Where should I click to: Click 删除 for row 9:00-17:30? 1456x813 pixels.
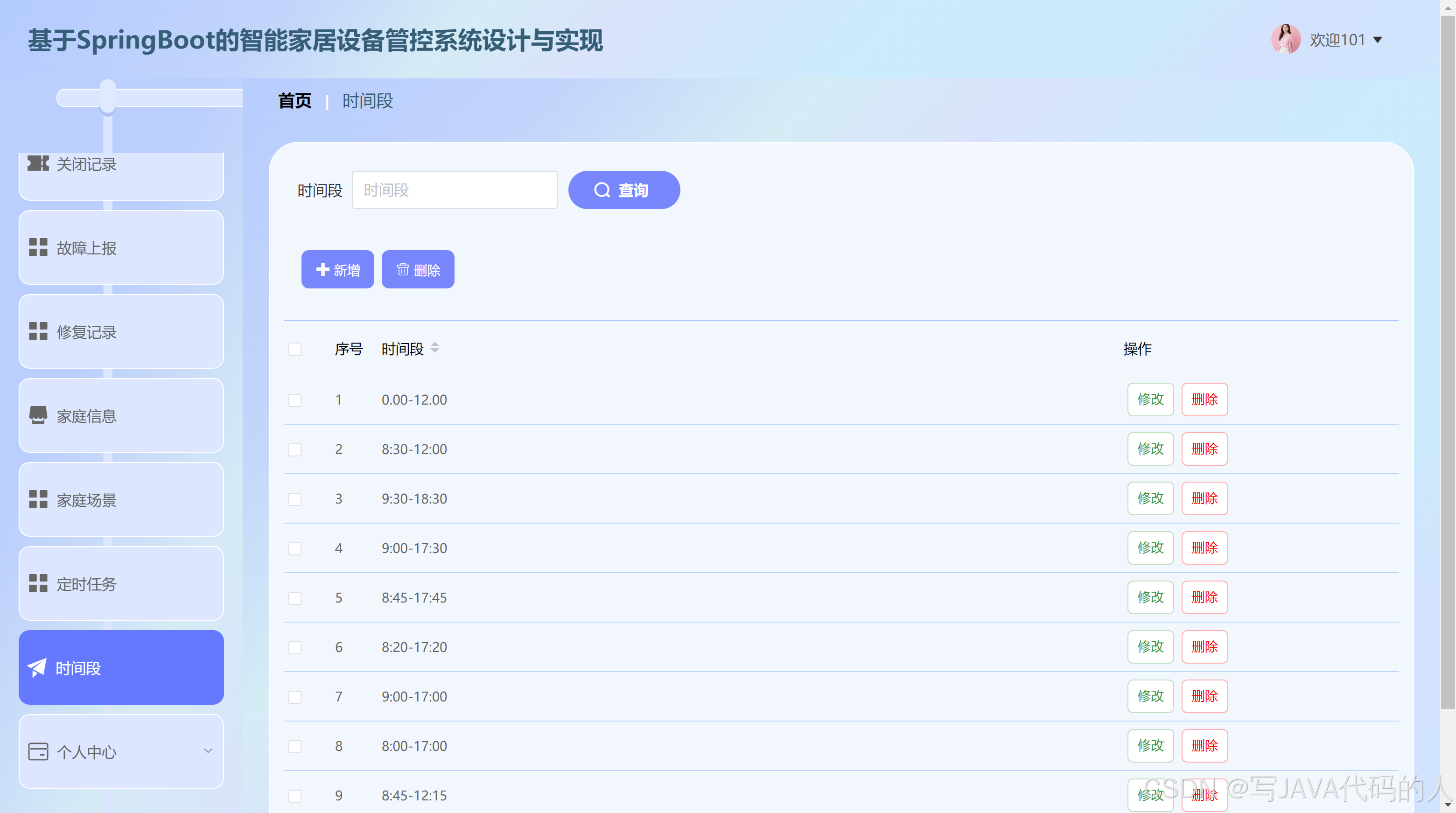click(x=1204, y=548)
